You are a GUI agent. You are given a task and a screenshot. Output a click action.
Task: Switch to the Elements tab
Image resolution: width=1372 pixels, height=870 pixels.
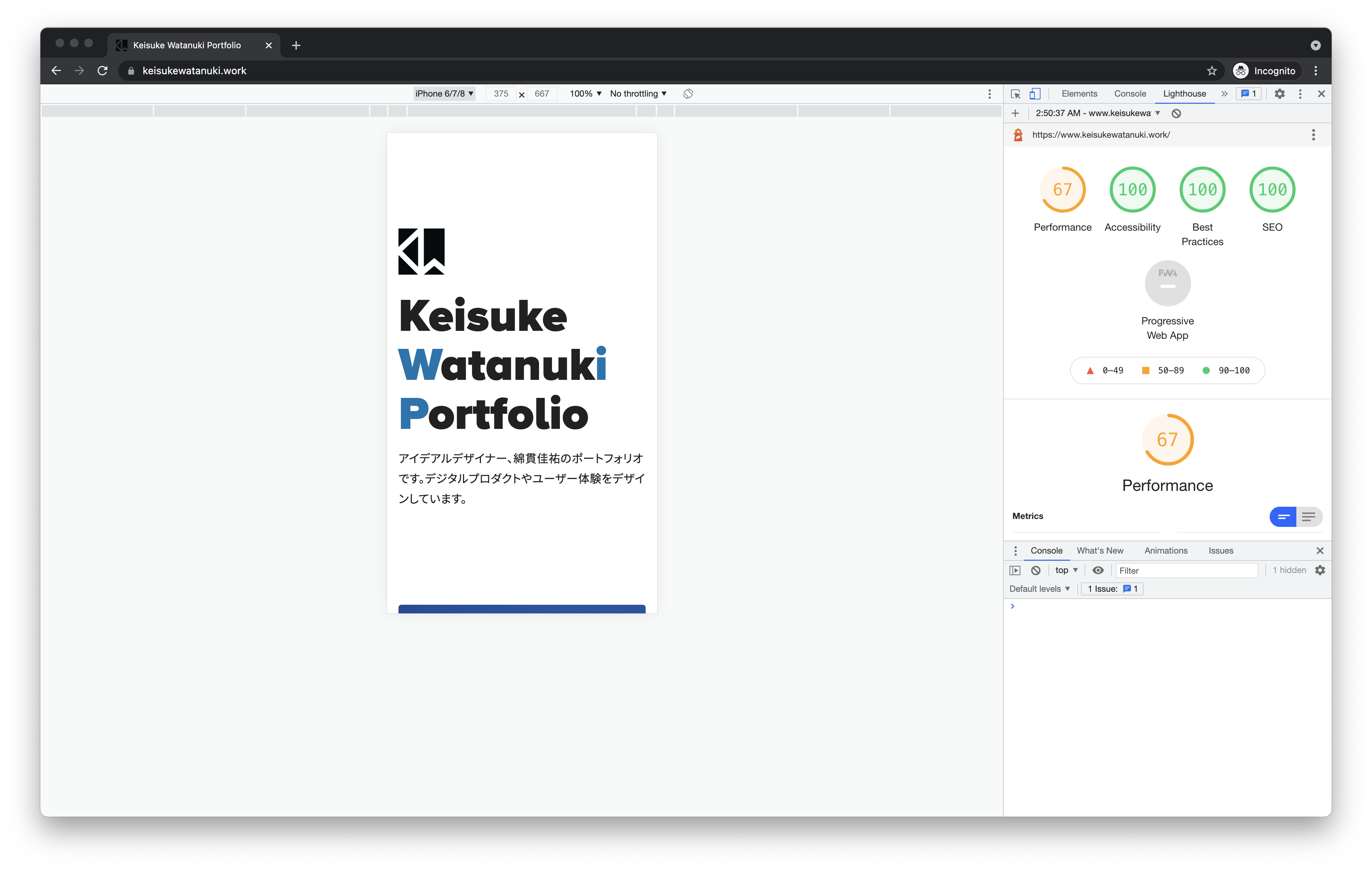[x=1079, y=93]
